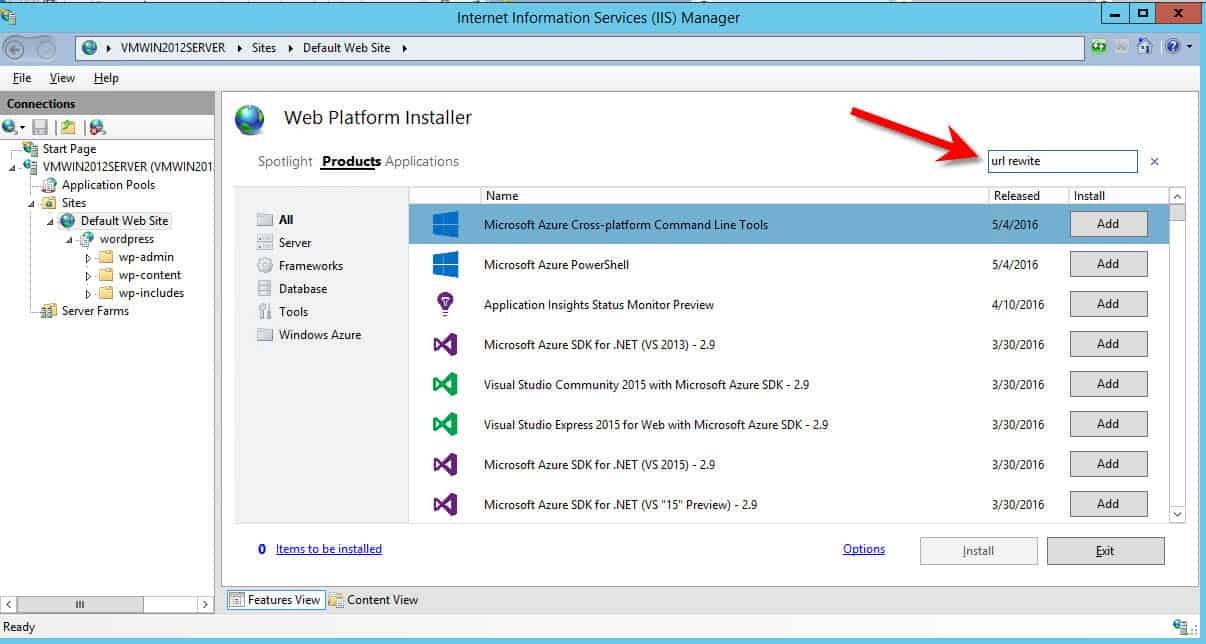Collapse the Default Web Site tree node
1206x644 pixels.
click(x=50, y=222)
